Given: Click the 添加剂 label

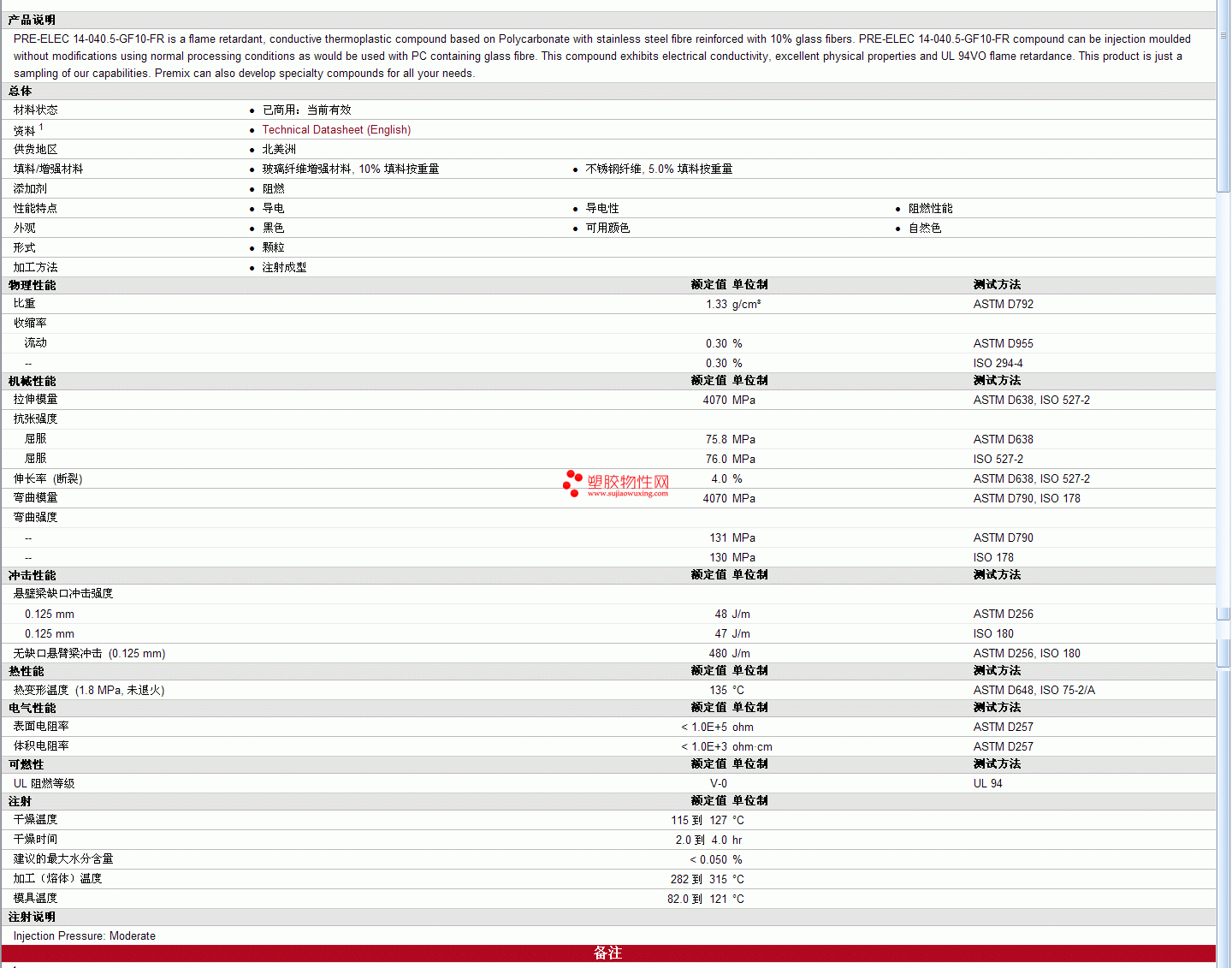Looking at the screenshot, I should pyautogui.click(x=30, y=189).
